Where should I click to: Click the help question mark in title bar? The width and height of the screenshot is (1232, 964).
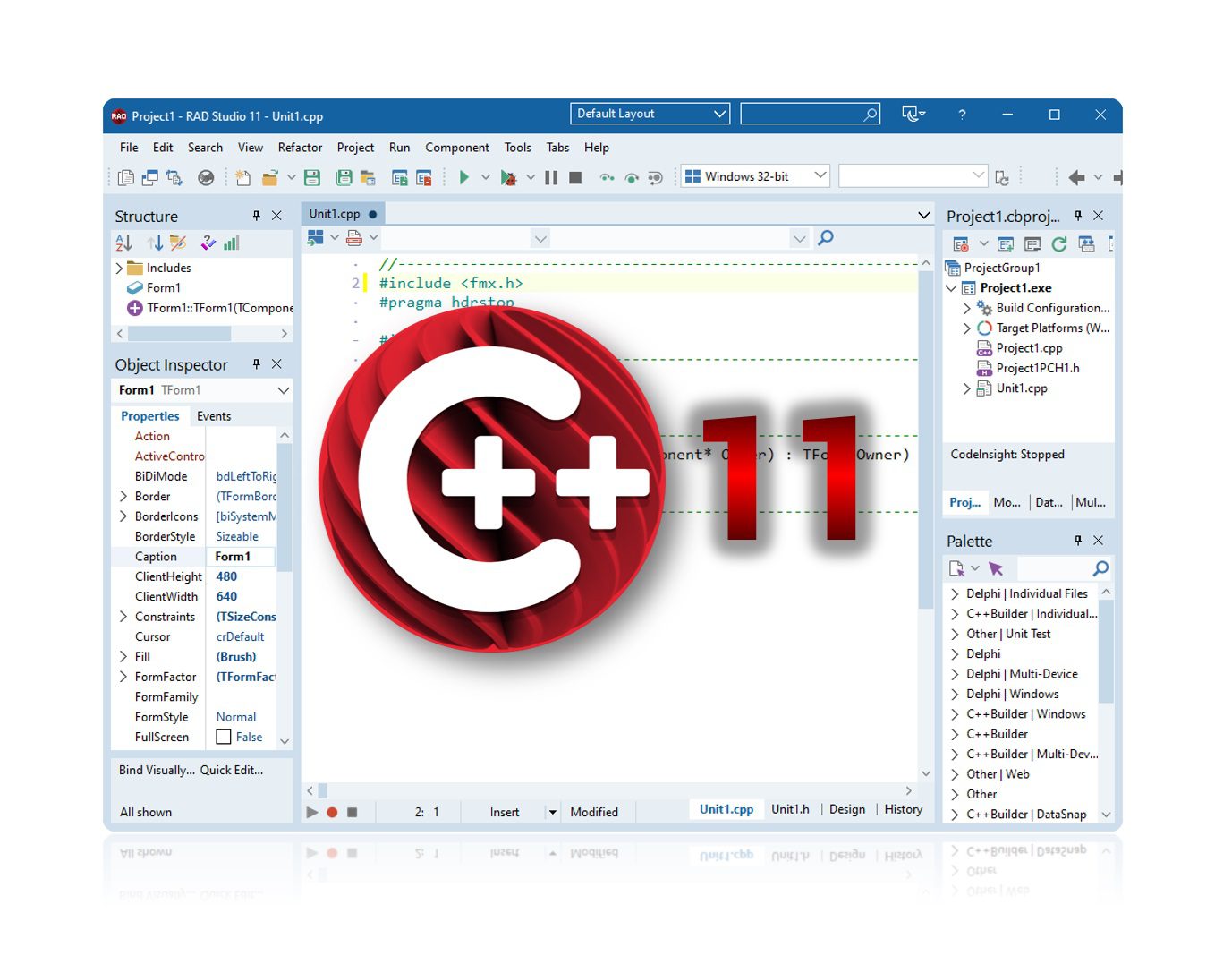[962, 115]
